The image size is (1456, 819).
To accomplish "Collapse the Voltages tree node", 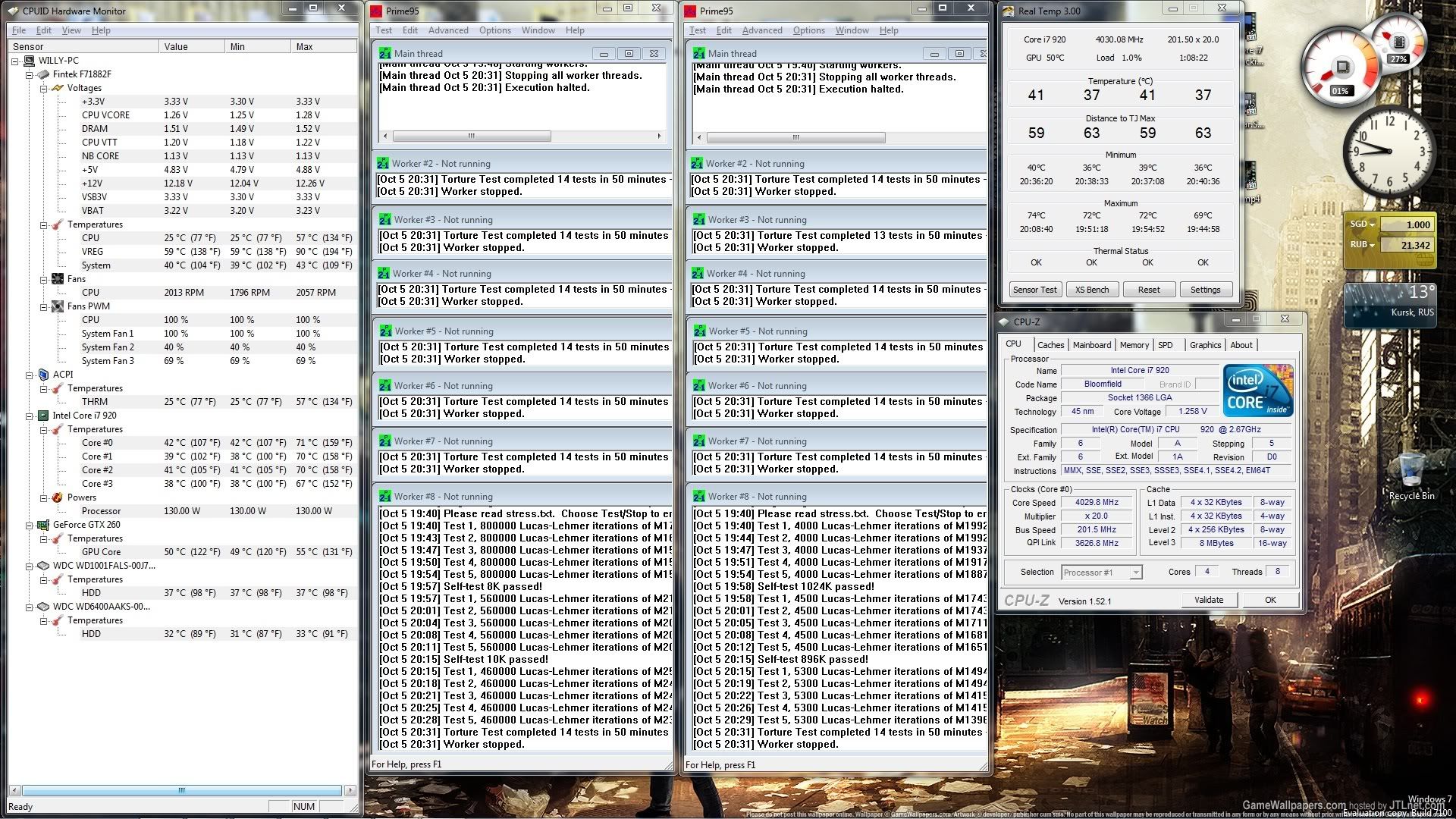I will pos(44,88).
